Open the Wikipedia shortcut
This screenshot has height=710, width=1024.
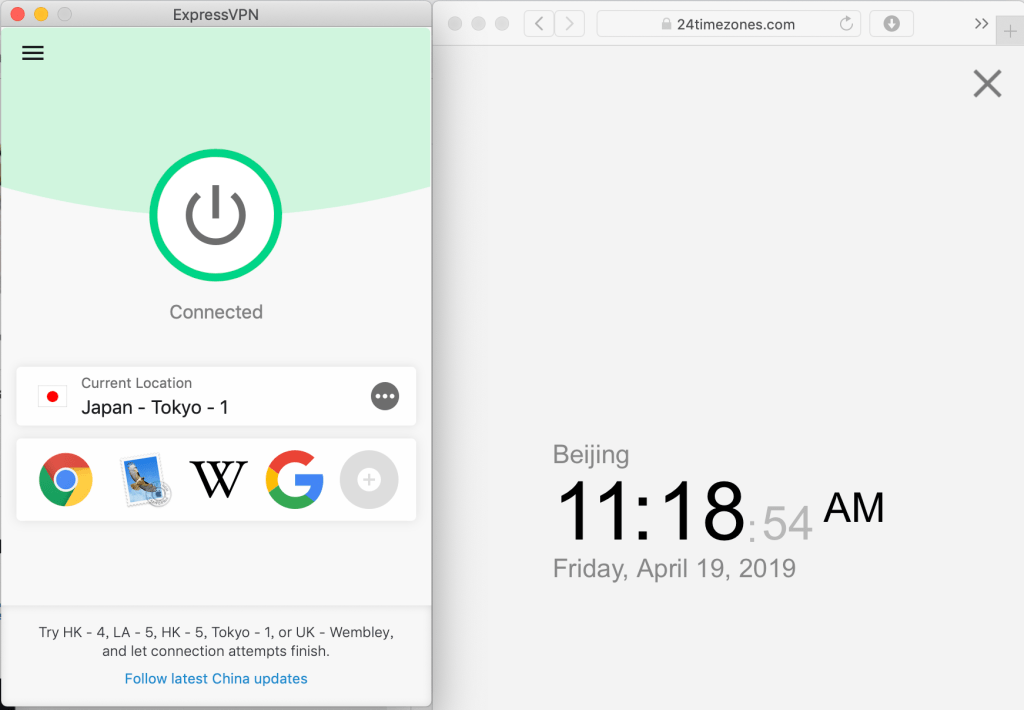tap(219, 479)
